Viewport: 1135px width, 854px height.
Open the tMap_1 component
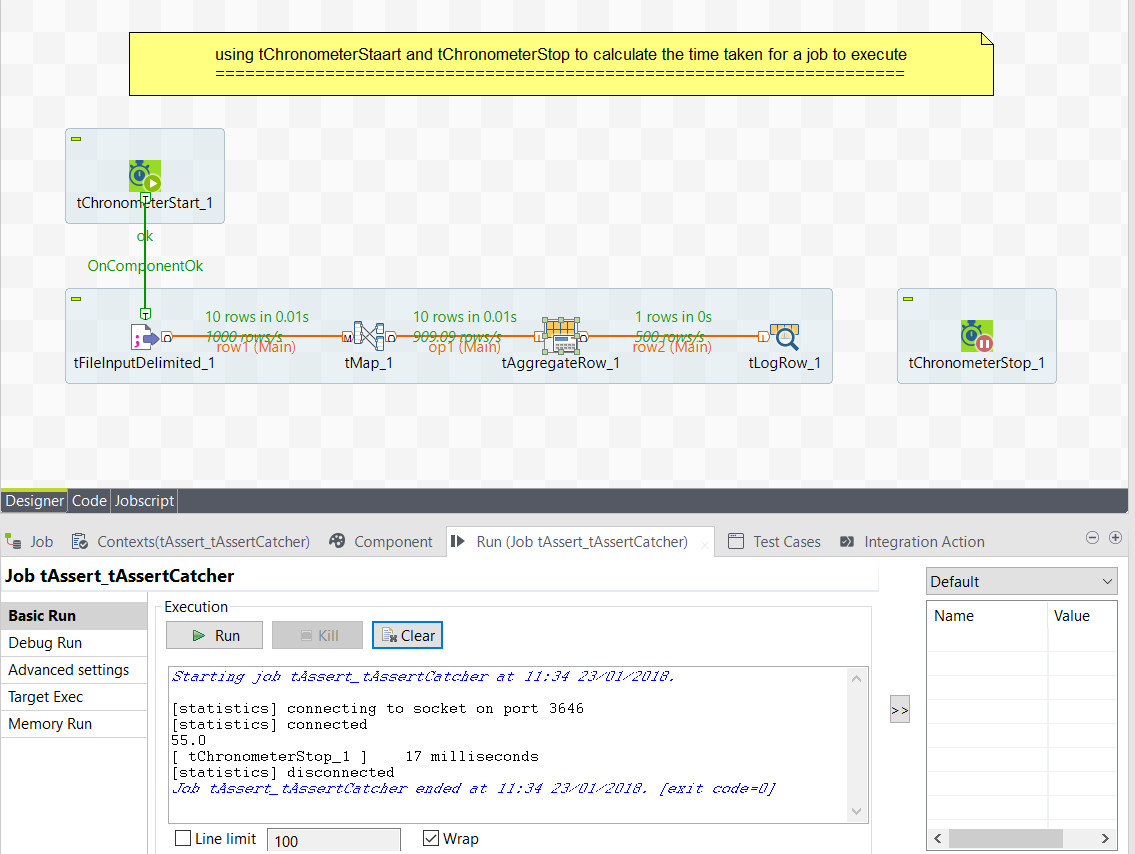click(369, 335)
